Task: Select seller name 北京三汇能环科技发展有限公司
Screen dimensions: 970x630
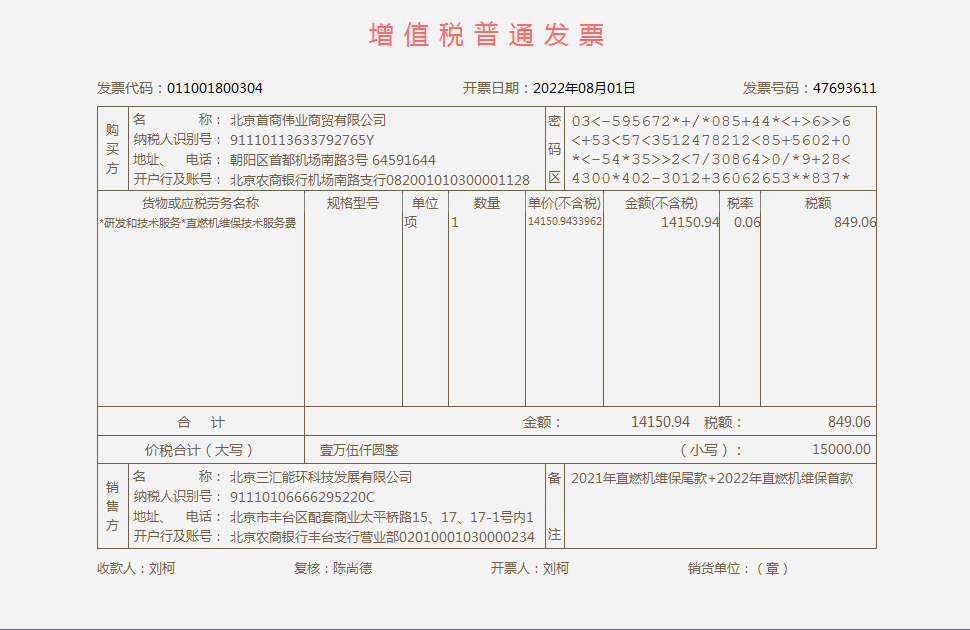Action: click(321, 477)
